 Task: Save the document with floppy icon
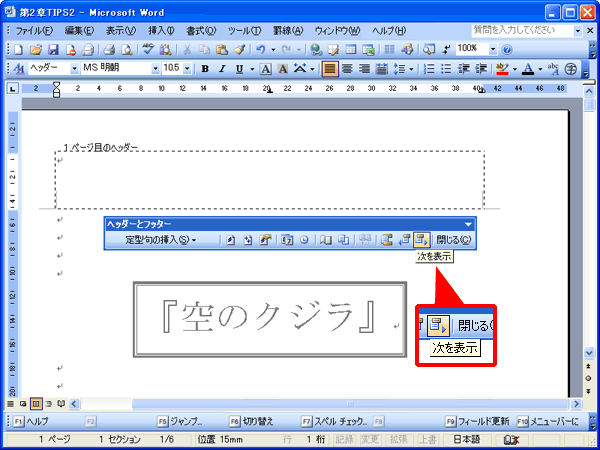click(52, 49)
